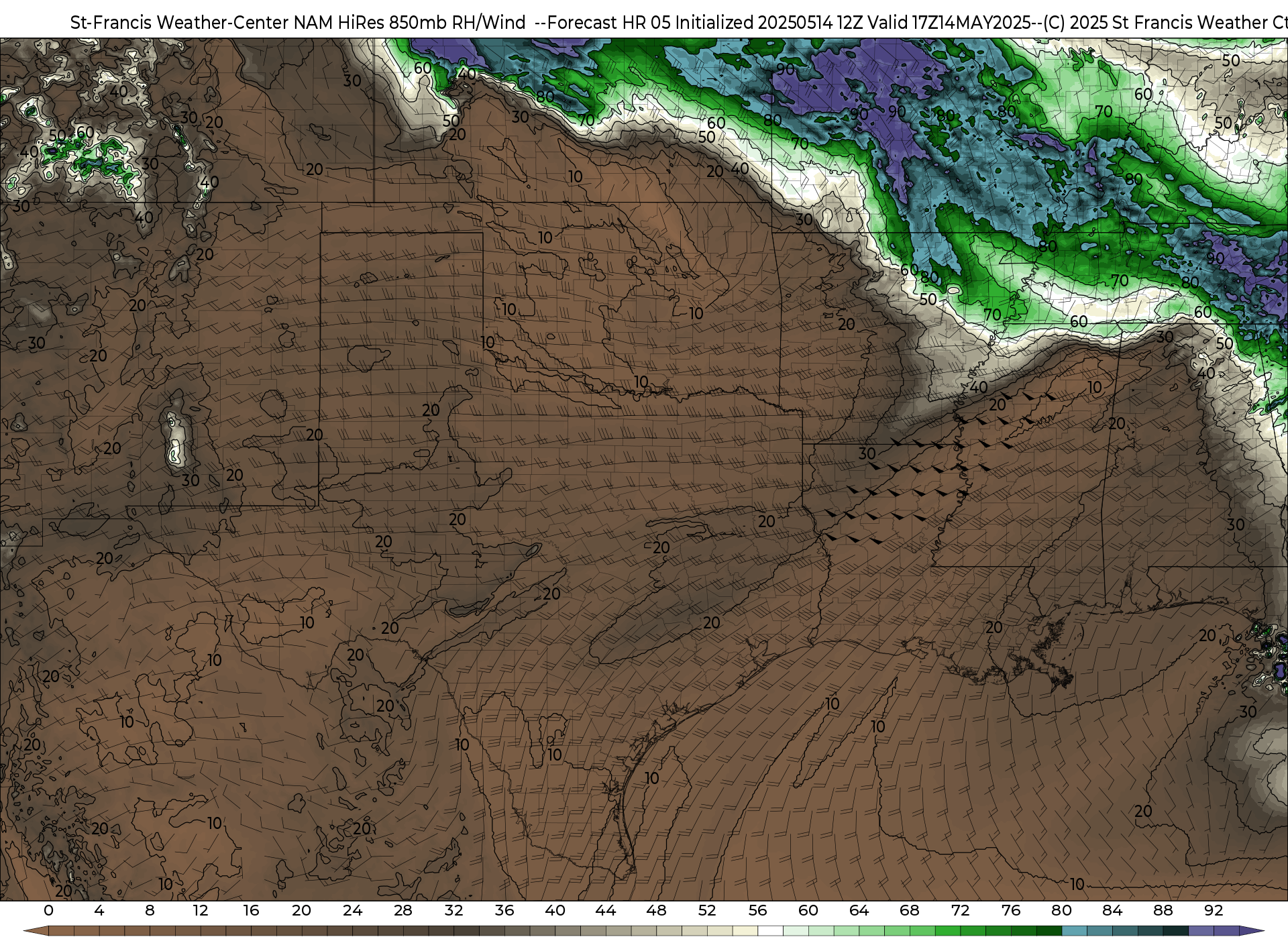Click the colorbar label '48'
This screenshot has height=939, width=1288.
pos(656,910)
